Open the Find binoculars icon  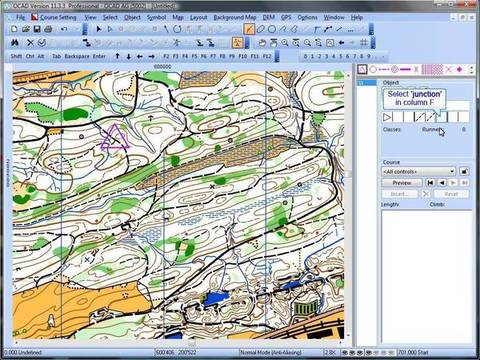(15, 43)
